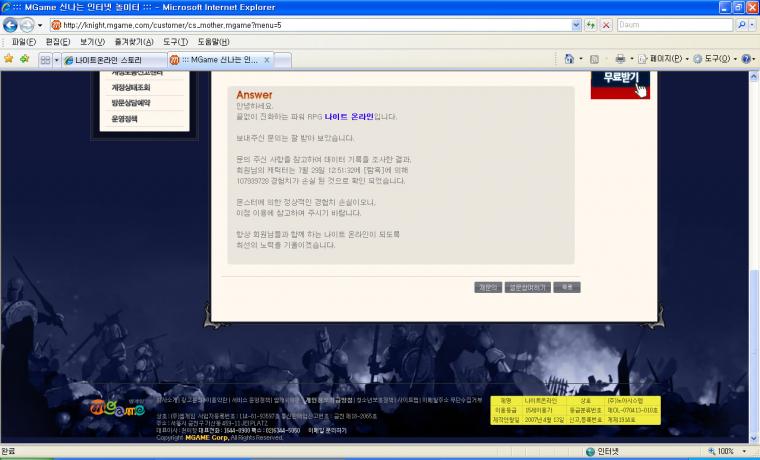This screenshot has width=760, height=460.
Task: Open Favorites Center star icon
Action: click(9, 59)
